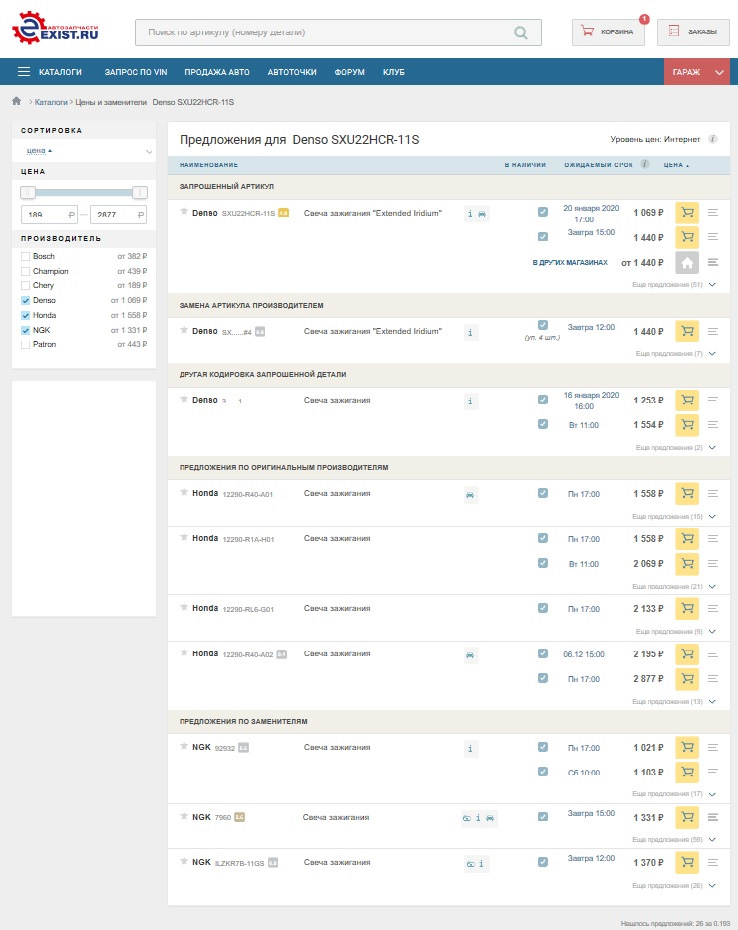Image resolution: width=738 pixels, height=930 pixels.
Task: Click the right price slider handle
Action: tap(140, 193)
